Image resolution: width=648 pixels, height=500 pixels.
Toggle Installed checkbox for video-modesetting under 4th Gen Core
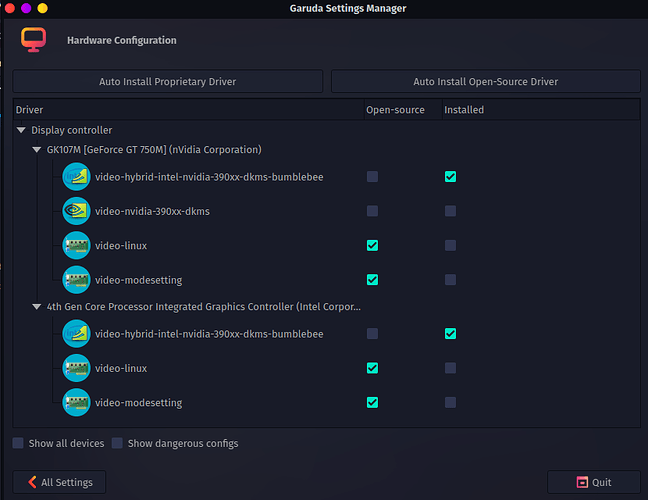(x=450, y=402)
